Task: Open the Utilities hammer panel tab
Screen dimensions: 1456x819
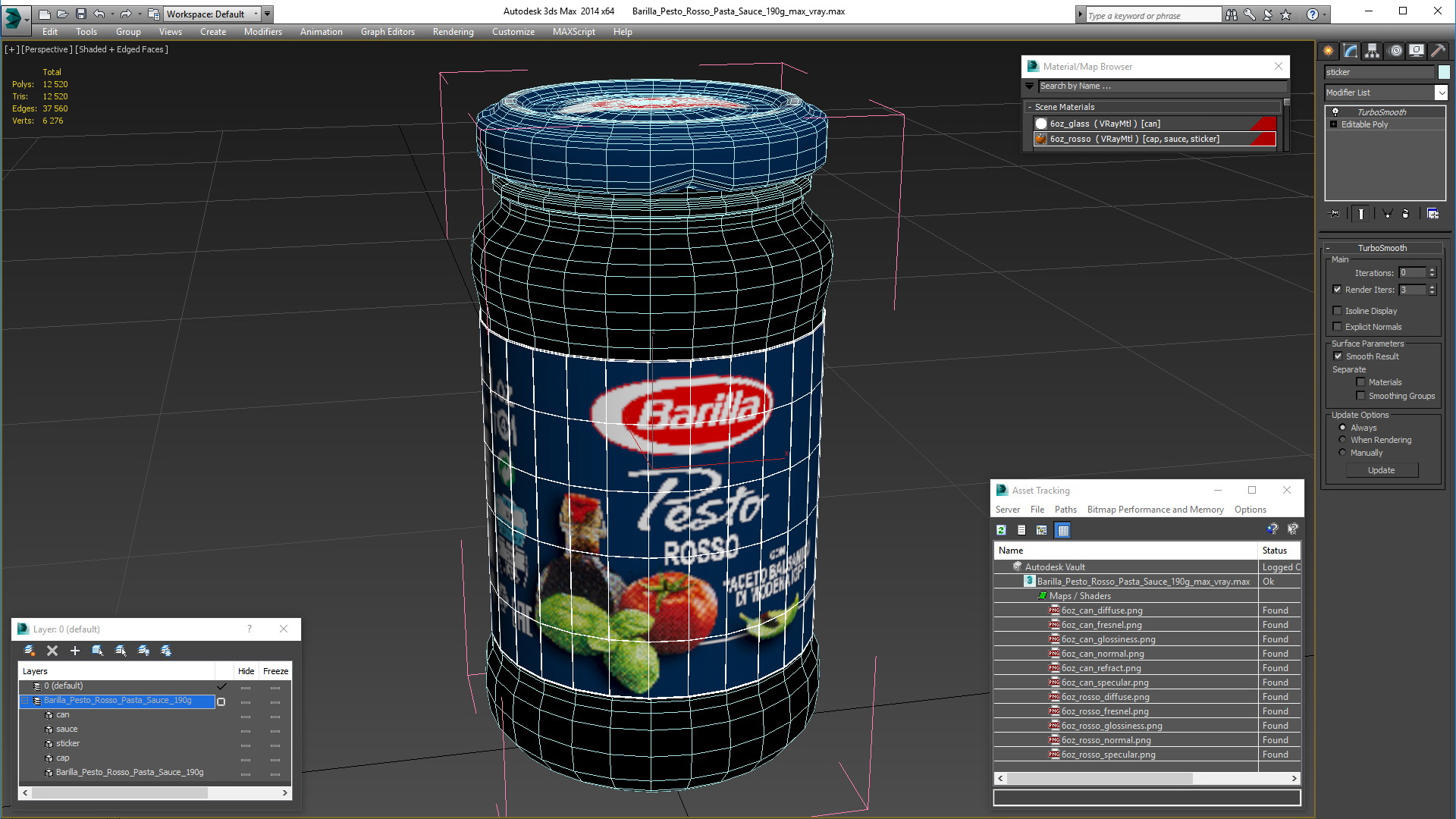Action: [1438, 51]
